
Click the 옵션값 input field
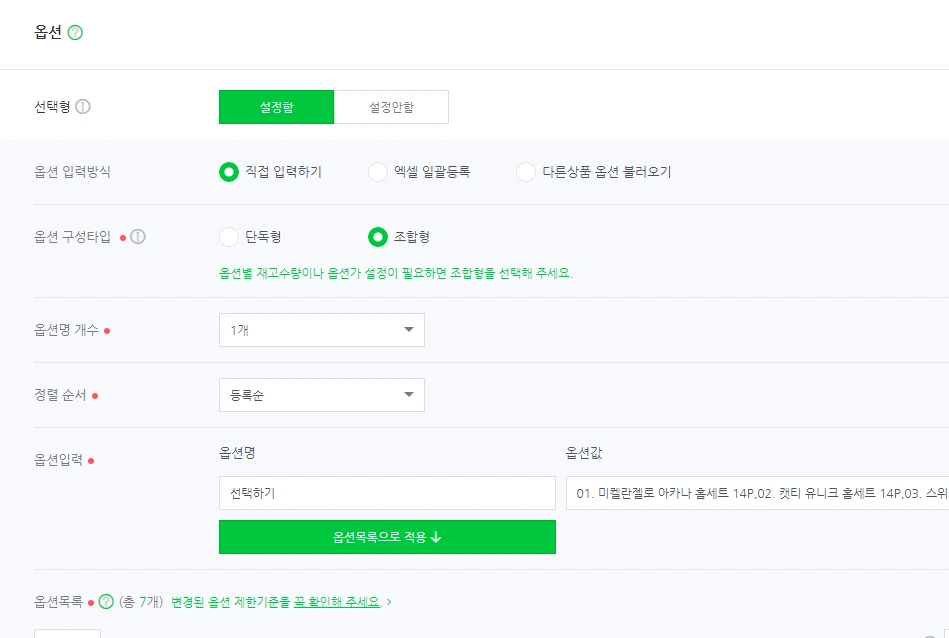(756, 493)
